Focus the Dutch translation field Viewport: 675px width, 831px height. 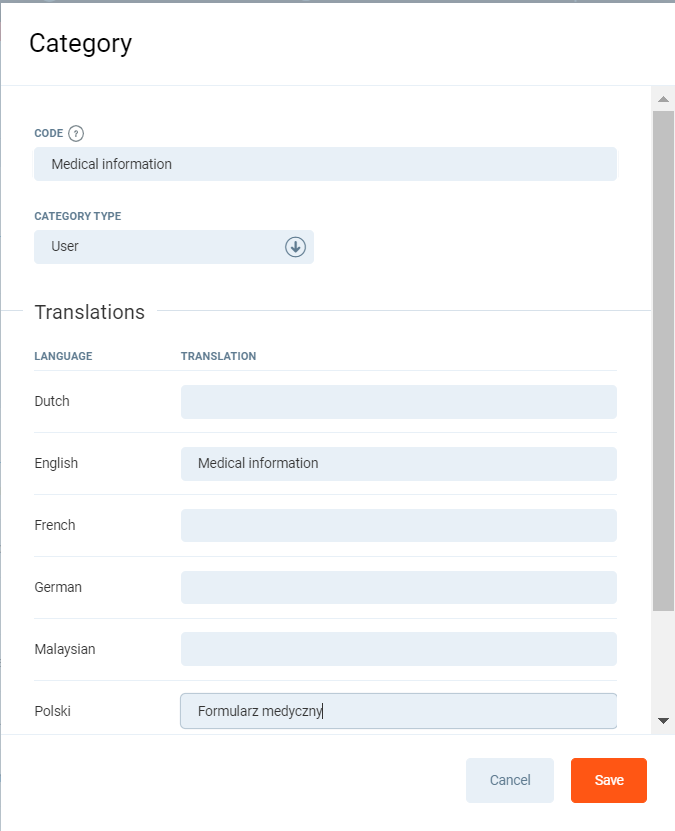point(398,402)
